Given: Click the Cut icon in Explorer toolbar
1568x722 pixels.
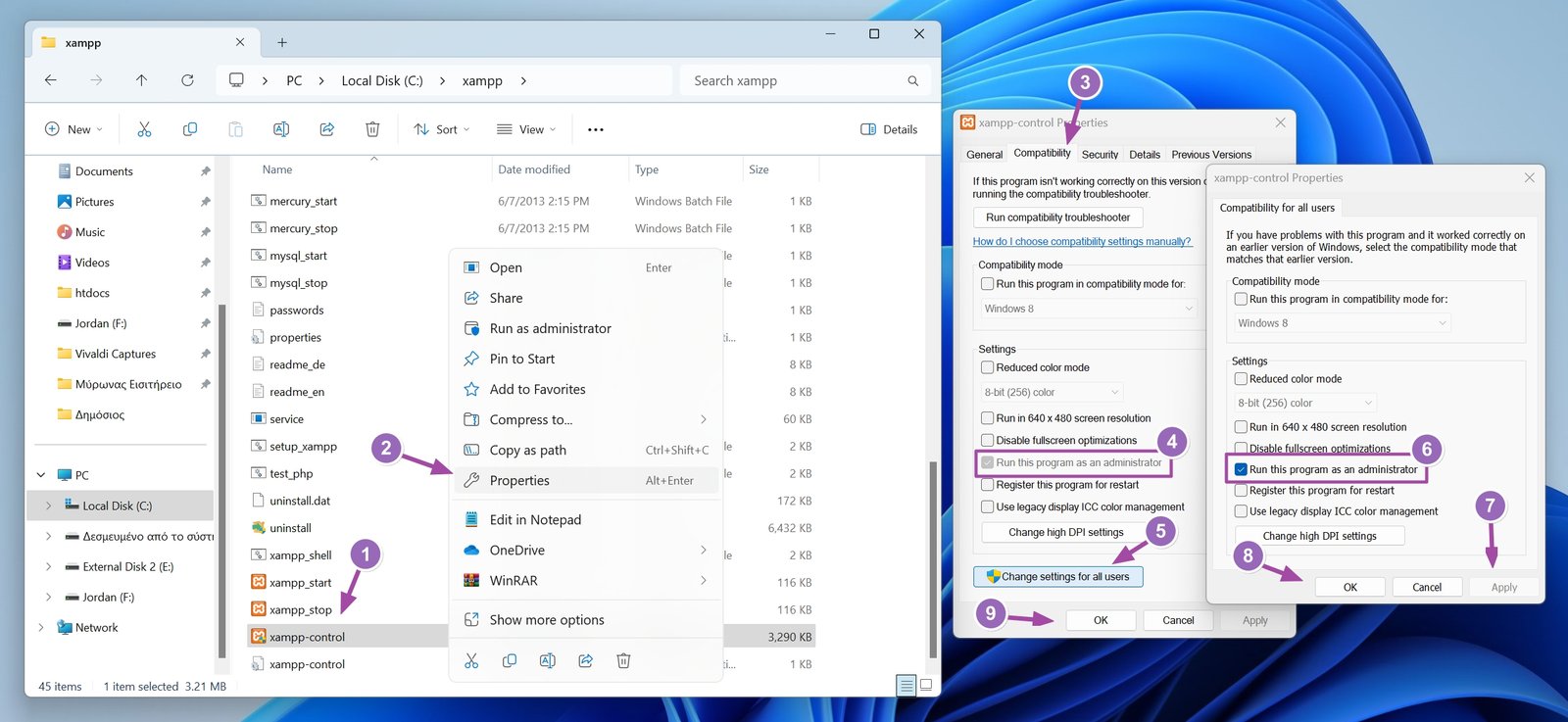Looking at the screenshot, I should click(144, 129).
